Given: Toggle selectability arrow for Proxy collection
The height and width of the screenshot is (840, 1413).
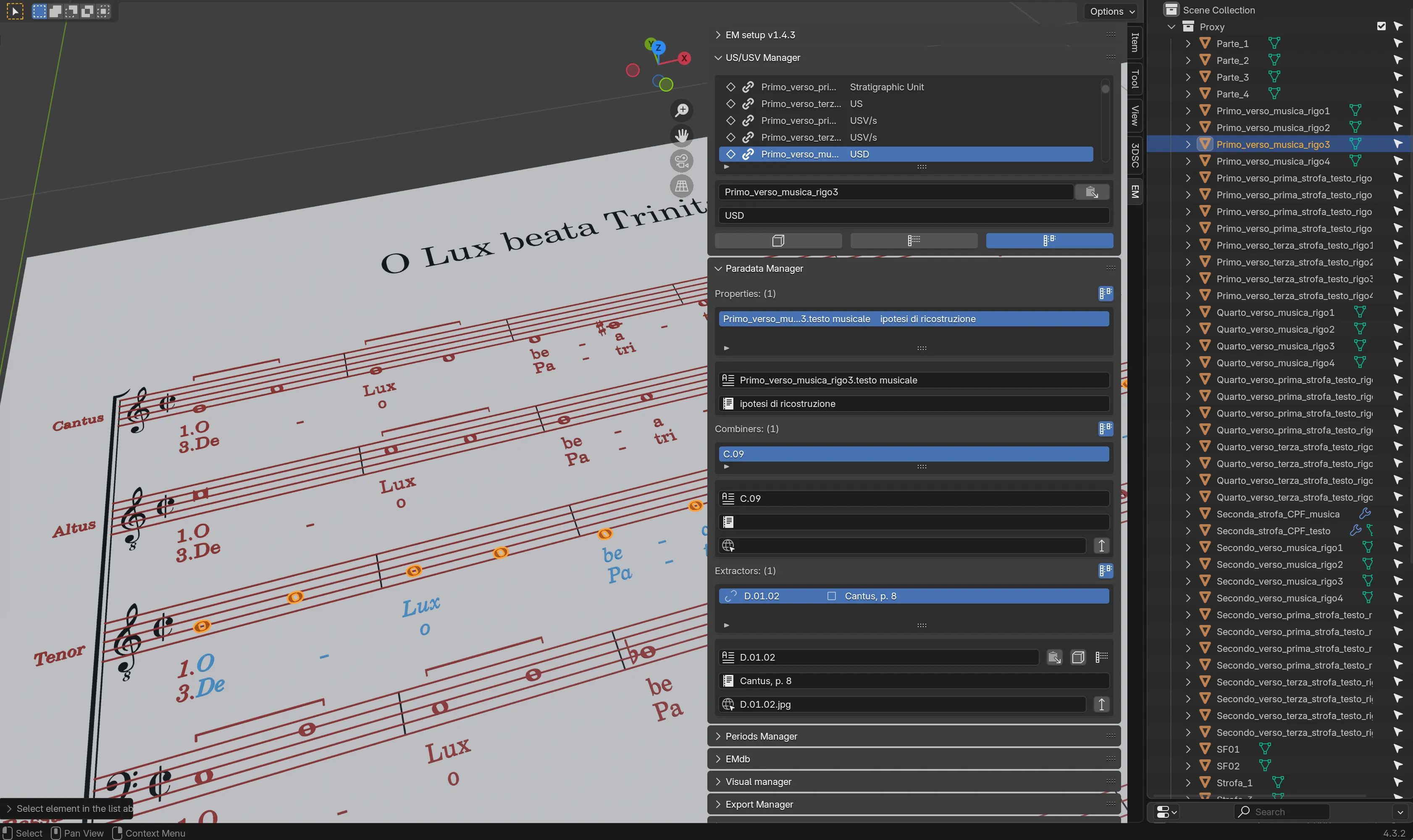Looking at the screenshot, I should tap(1398, 26).
